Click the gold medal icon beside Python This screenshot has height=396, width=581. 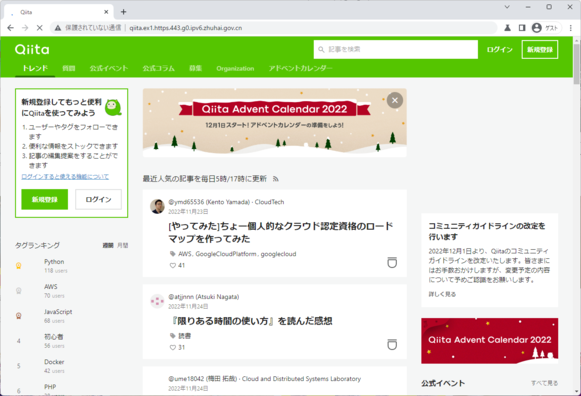click(19, 266)
